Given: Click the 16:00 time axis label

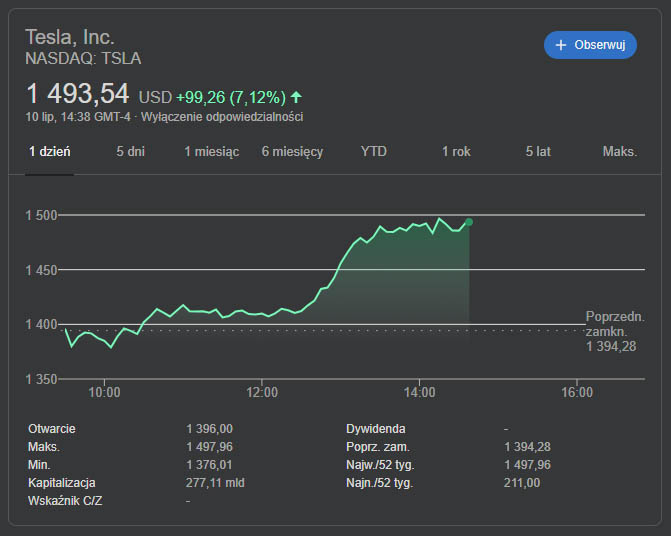Looking at the screenshot, I should click(577, 392).
